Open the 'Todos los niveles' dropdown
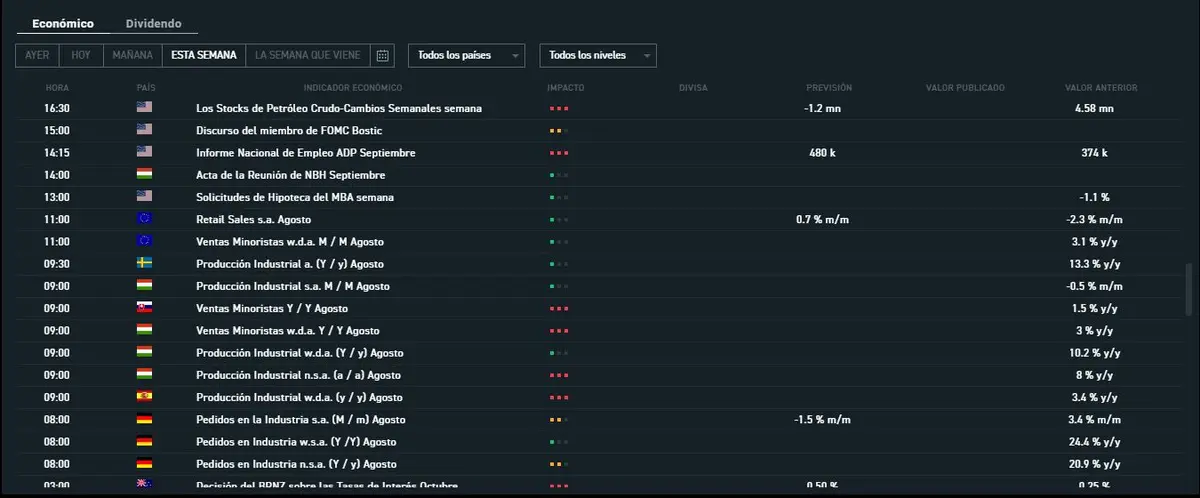 (x=597, y=56)
